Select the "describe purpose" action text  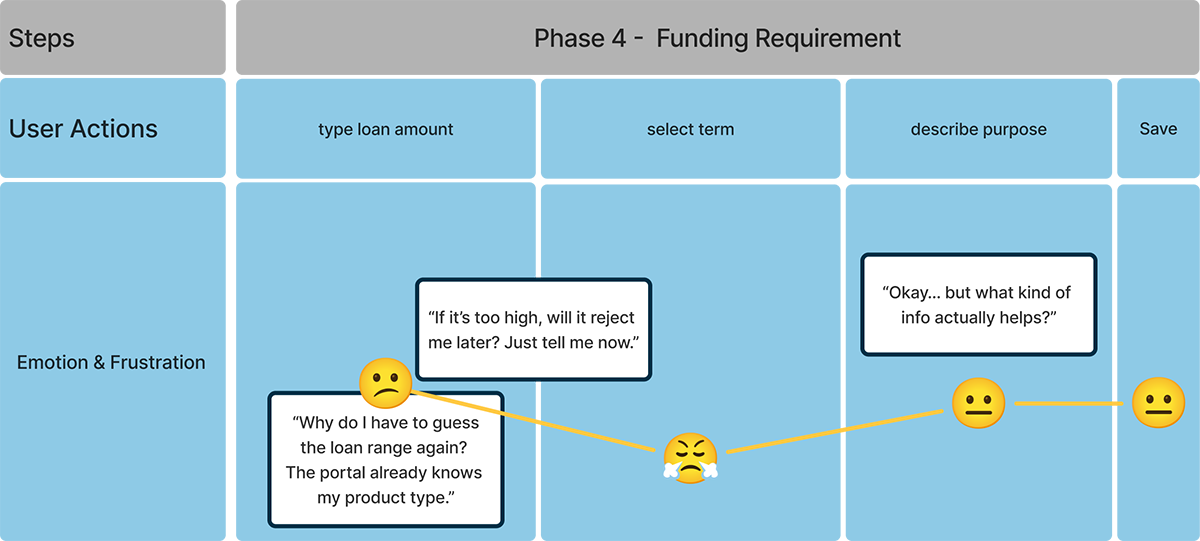[978, 130]
